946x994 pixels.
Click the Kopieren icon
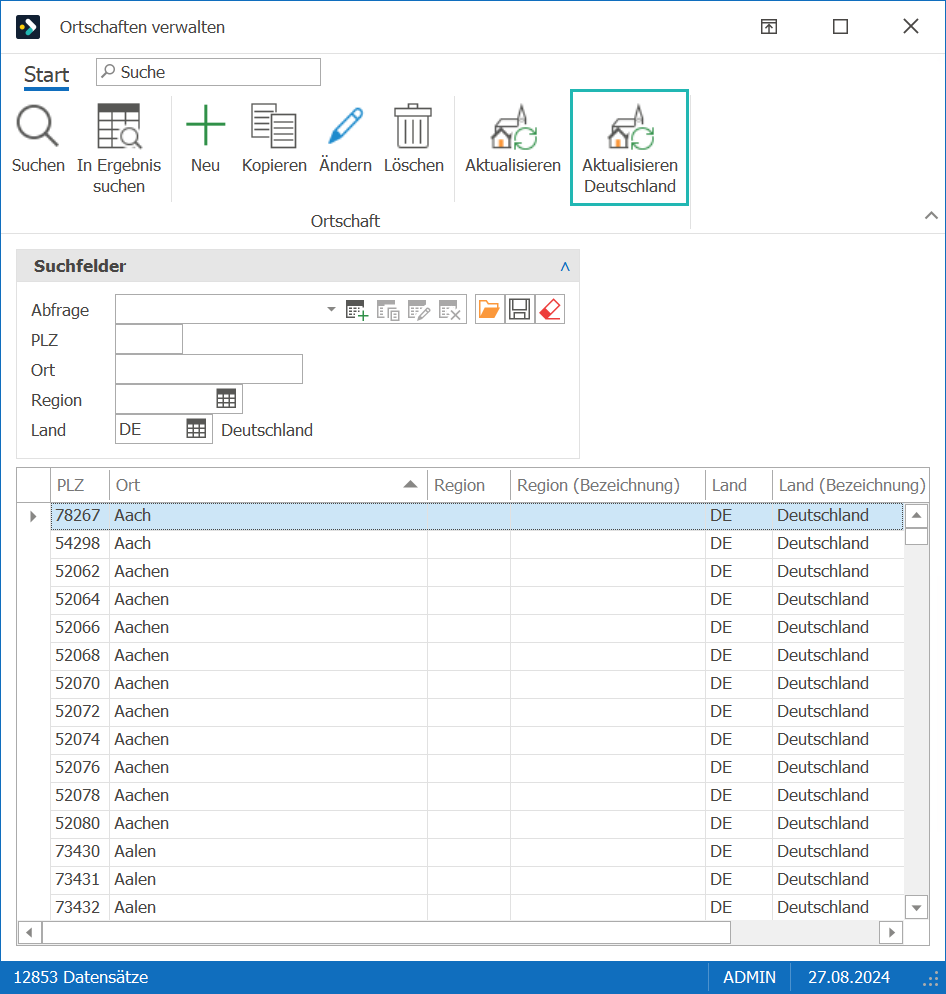tap(274, 126)
